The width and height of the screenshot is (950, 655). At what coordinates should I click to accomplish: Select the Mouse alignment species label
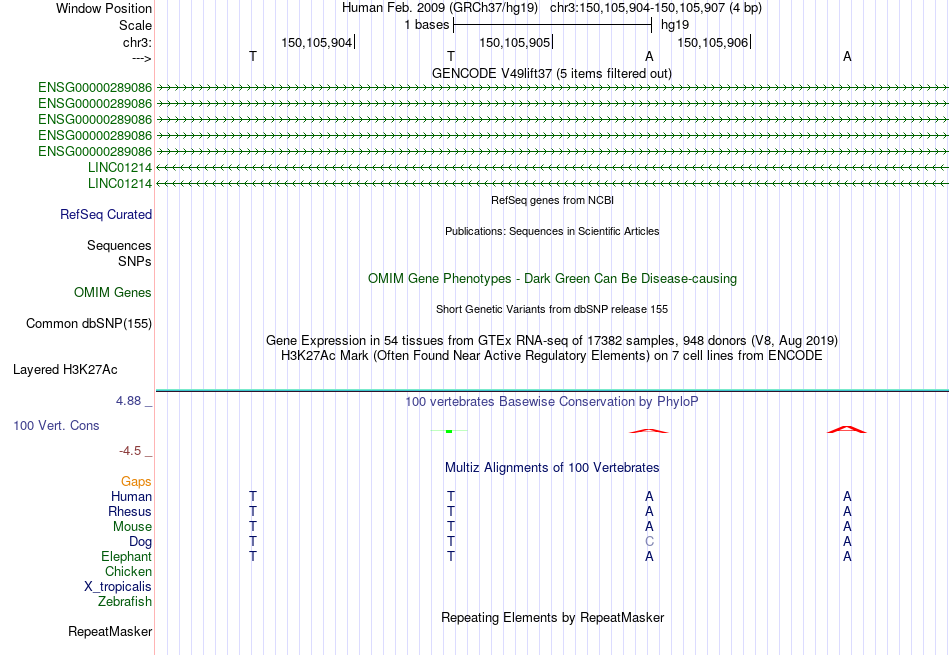click(132, 527)
